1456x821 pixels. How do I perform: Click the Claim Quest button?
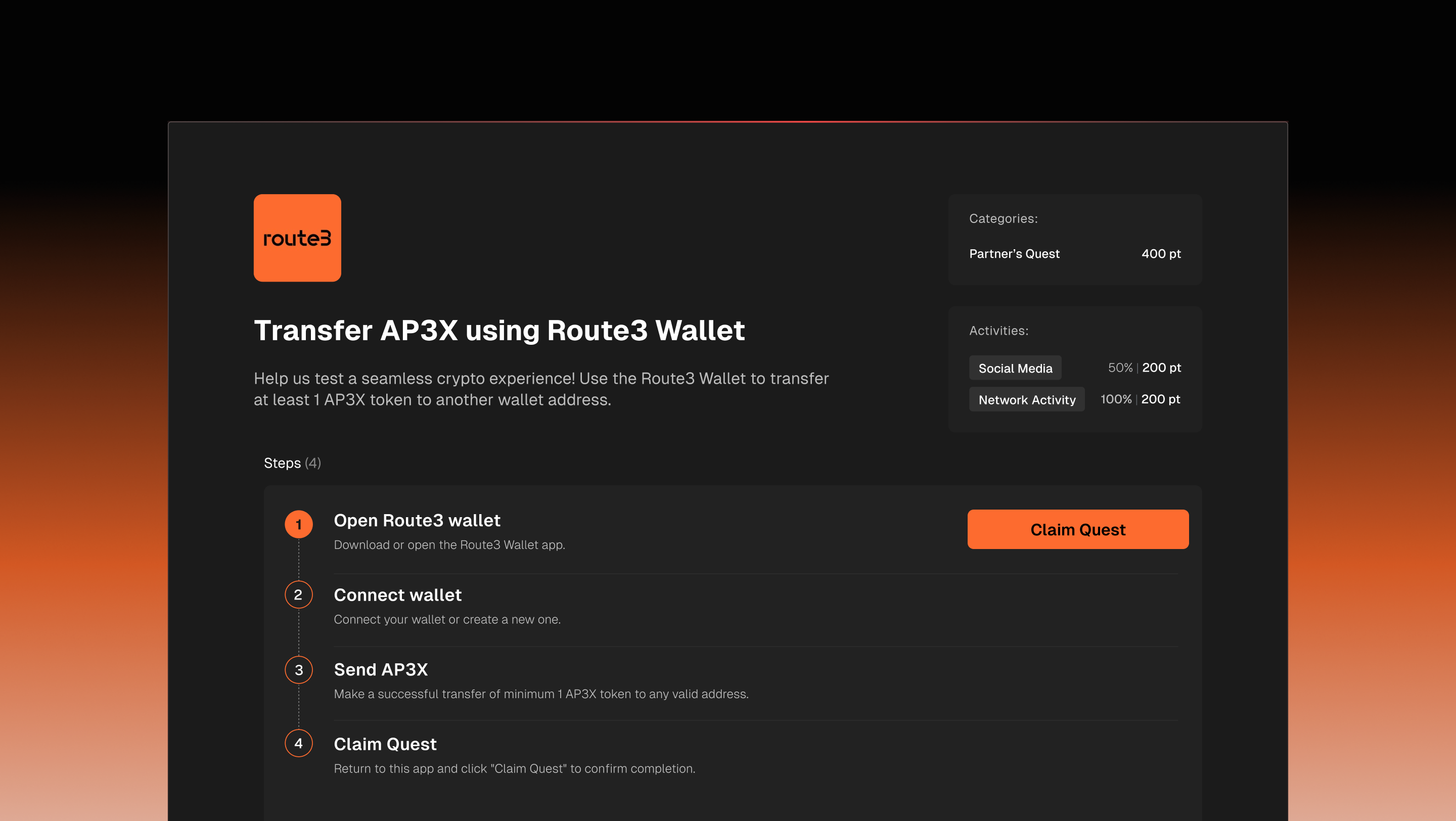(1078, 529)
